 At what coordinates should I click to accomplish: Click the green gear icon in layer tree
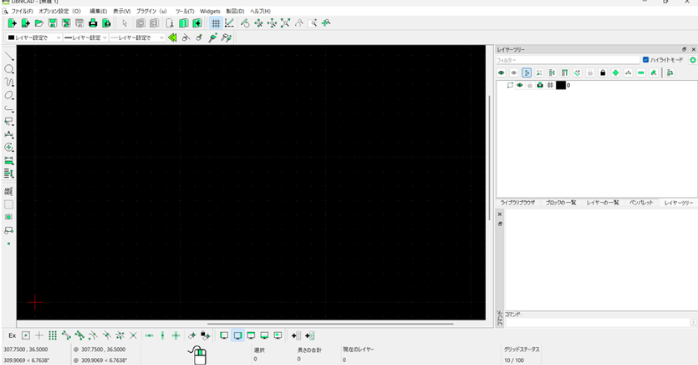pos(693,60)
